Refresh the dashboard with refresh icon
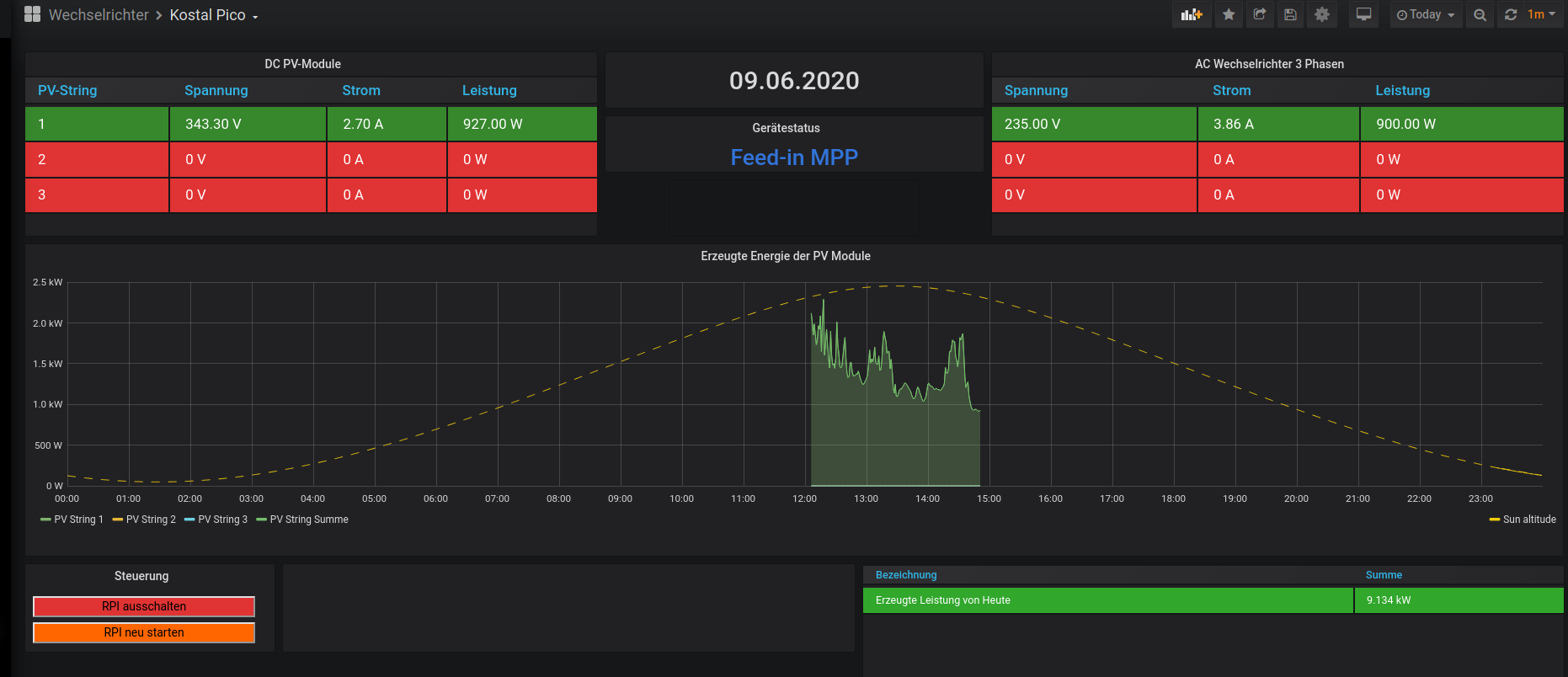This screenshot has height=677, width=1568. coord(1511,14)
